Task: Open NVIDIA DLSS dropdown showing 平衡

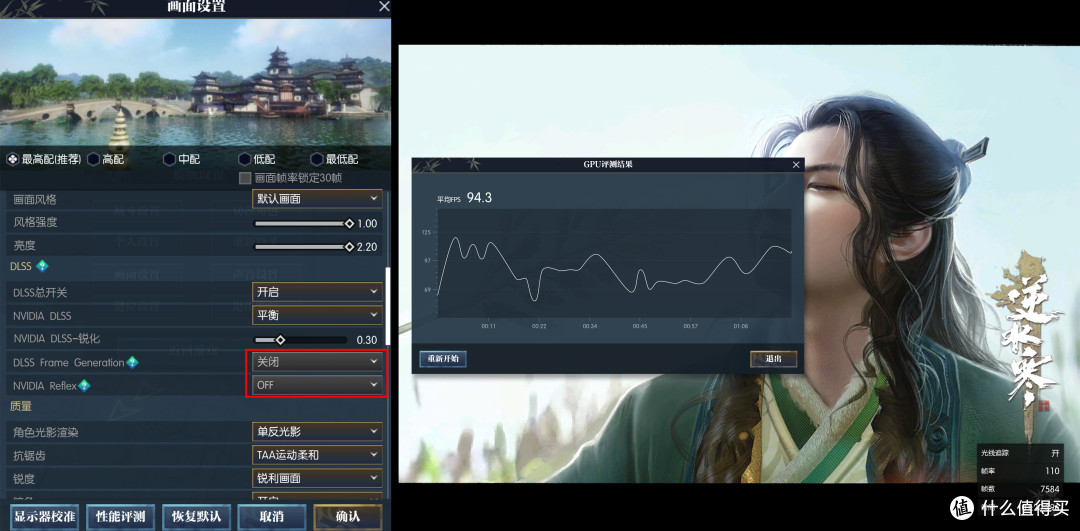Action: 317,315
